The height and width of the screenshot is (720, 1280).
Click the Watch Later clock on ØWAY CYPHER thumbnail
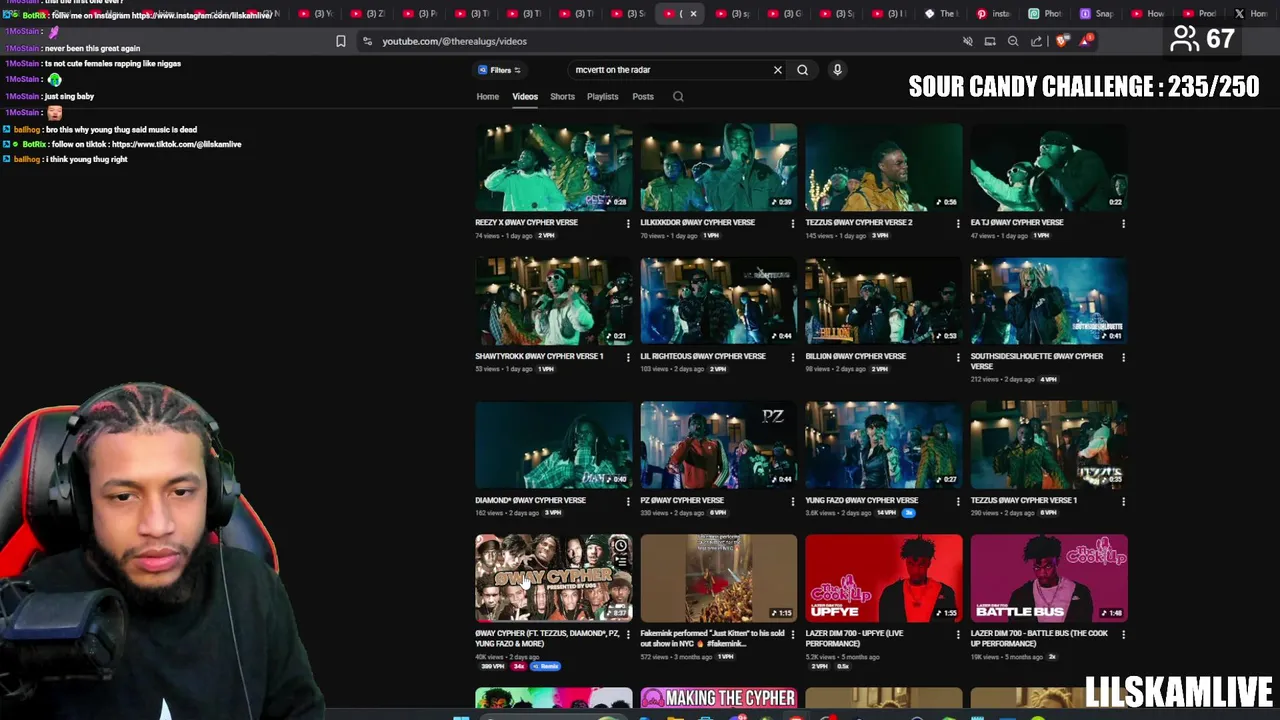620,546
